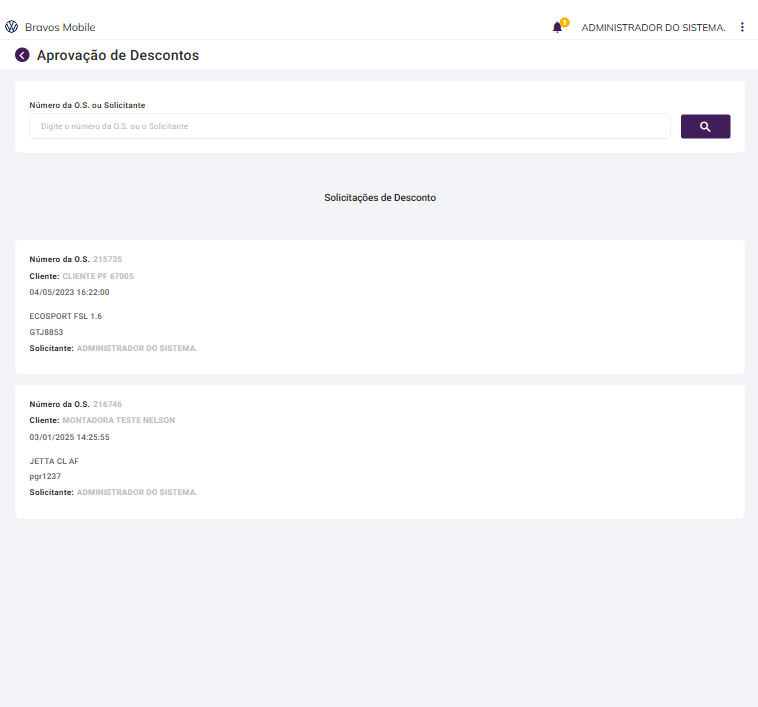Focus the O.S. number search field

click(x=349, y=126)
